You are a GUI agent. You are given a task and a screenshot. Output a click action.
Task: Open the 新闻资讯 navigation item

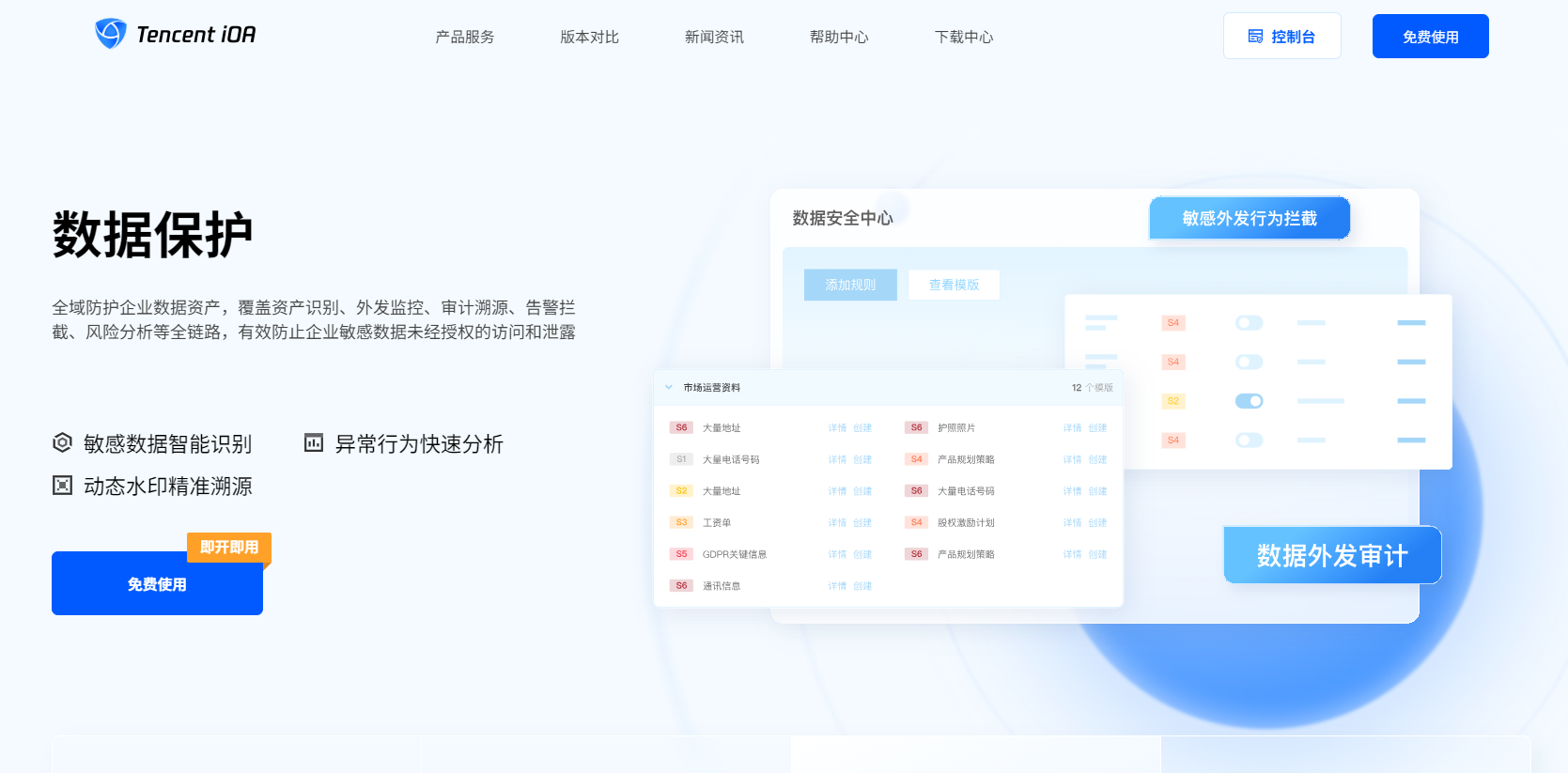tap(715, 37)
